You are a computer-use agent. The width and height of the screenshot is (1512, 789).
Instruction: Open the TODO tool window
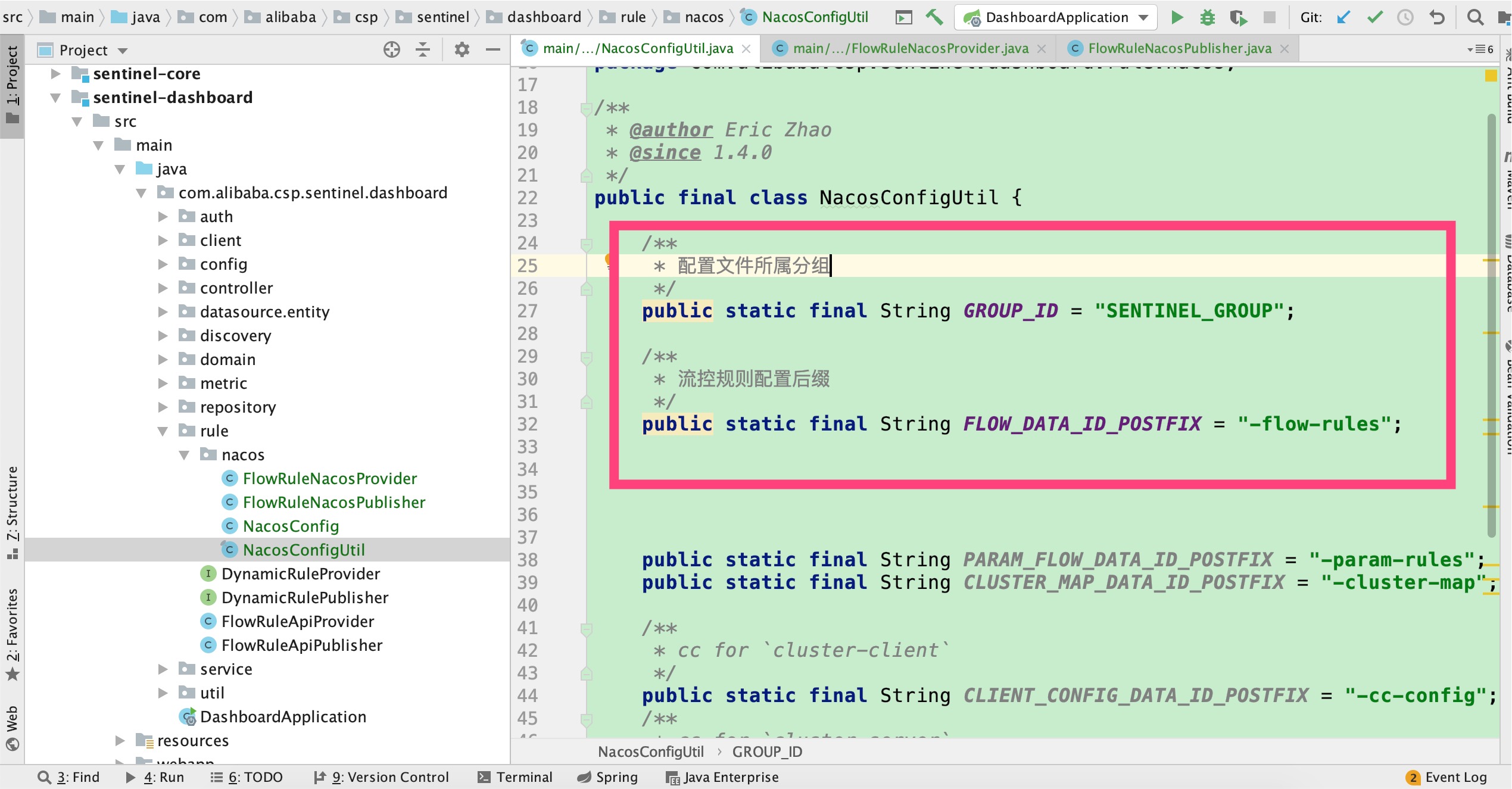pos(247,778)
